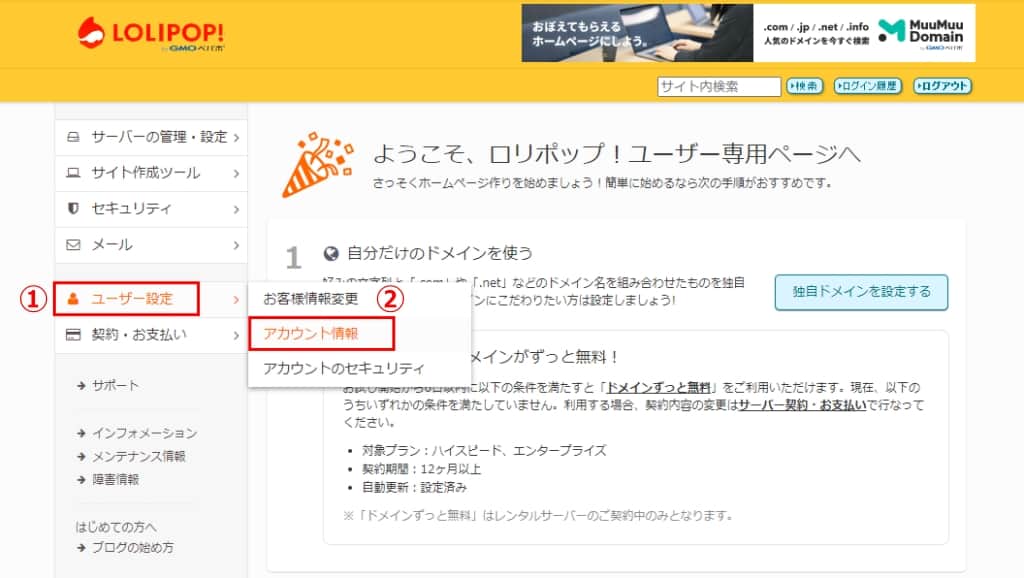Click 独自ドメインを設定する button
This screenshot has height=578, width=1024.
pos(861,292)
